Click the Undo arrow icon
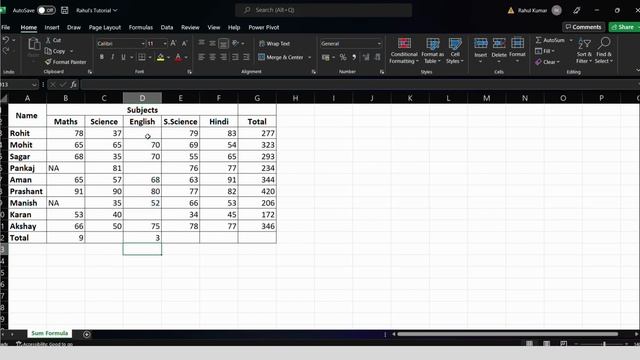Screen dimensions: 640x360 [x=6, y=40]
